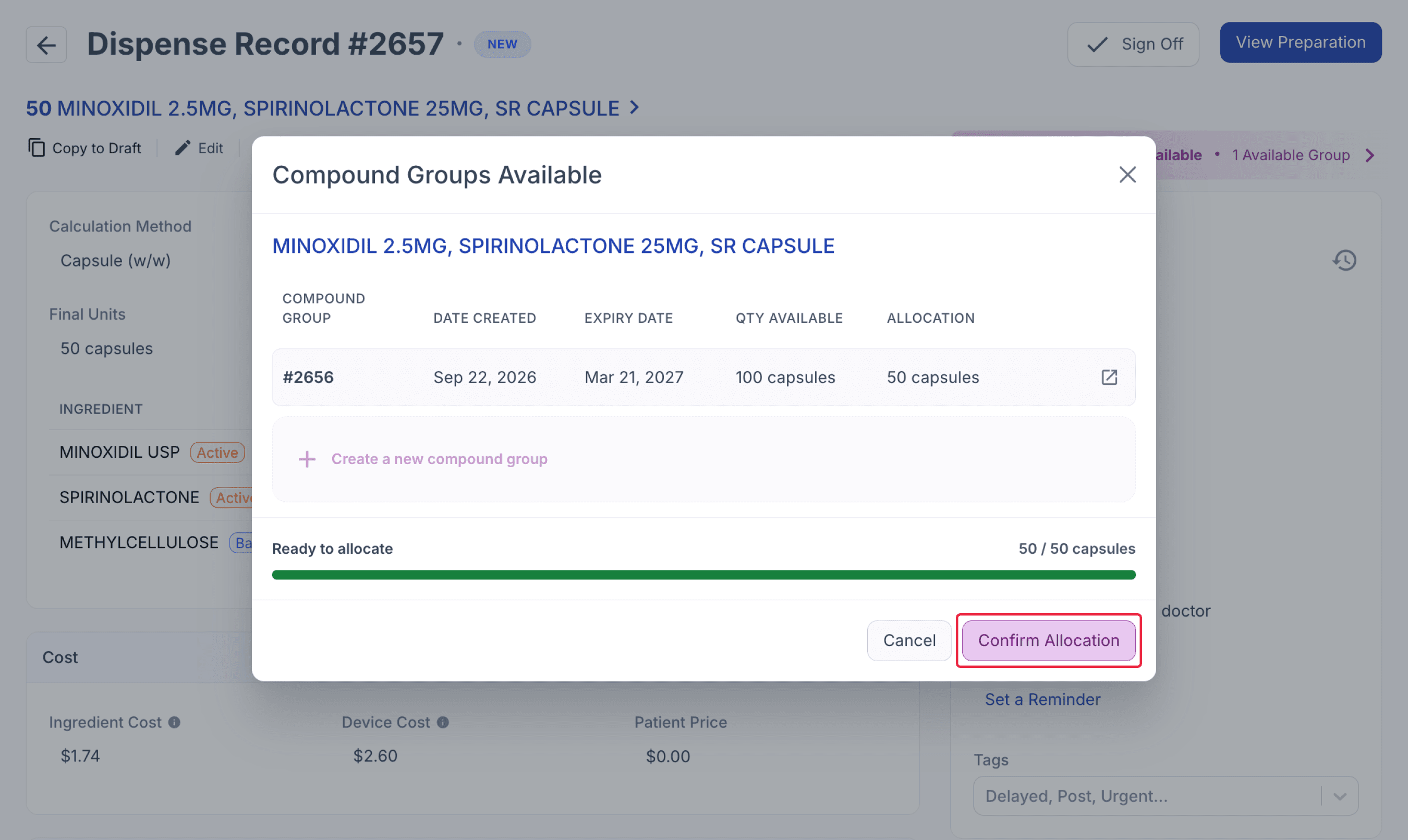Screen dimensions: 1408x840
Task: Click the back arrow icon
Action: click(x=46, y=45)
